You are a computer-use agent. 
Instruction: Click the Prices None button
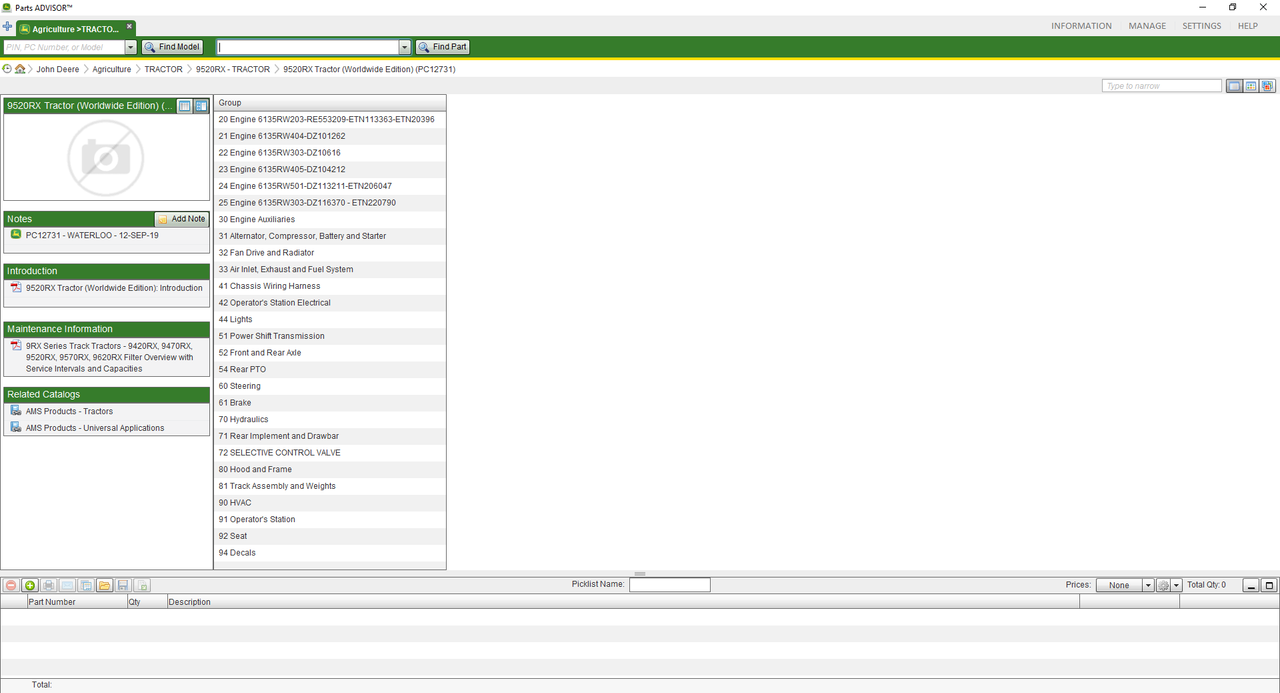click(1119, 585)
